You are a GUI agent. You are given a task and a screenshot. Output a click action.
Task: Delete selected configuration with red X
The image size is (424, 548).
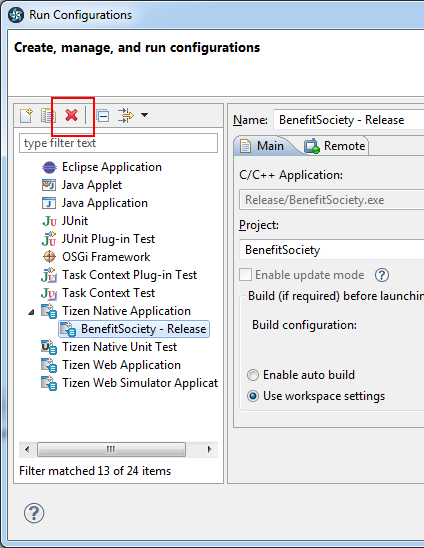(71, 115)
